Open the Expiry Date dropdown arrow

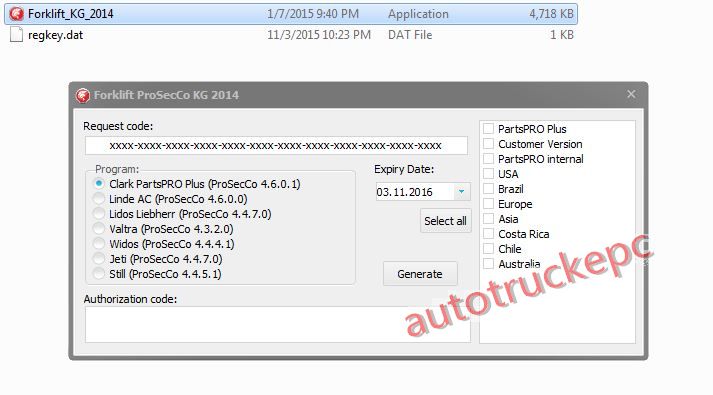[x=462, y=192]
